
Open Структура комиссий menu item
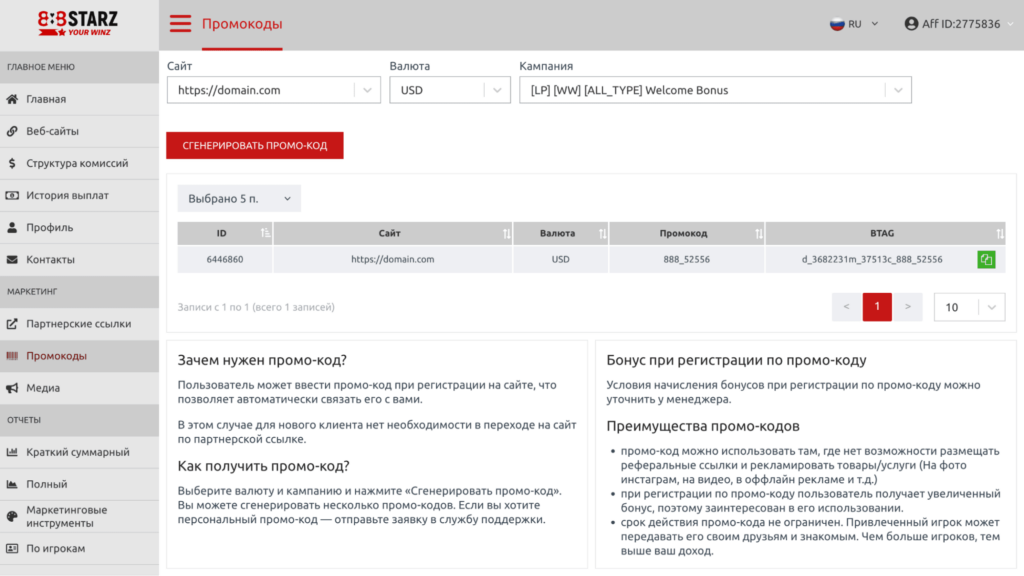click(x=79, y=163)
